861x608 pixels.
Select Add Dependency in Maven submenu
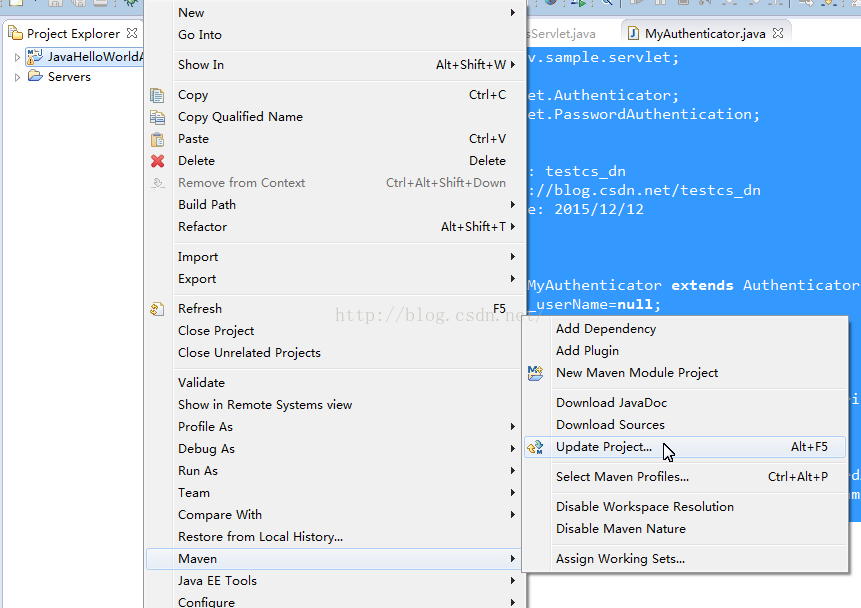click(x=685, y=328)
